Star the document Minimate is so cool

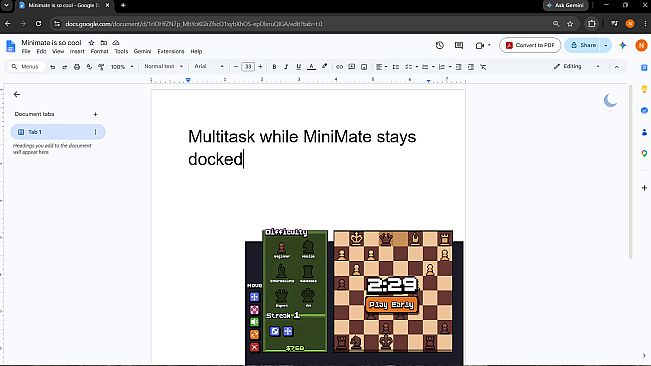(x=91, y=42)
